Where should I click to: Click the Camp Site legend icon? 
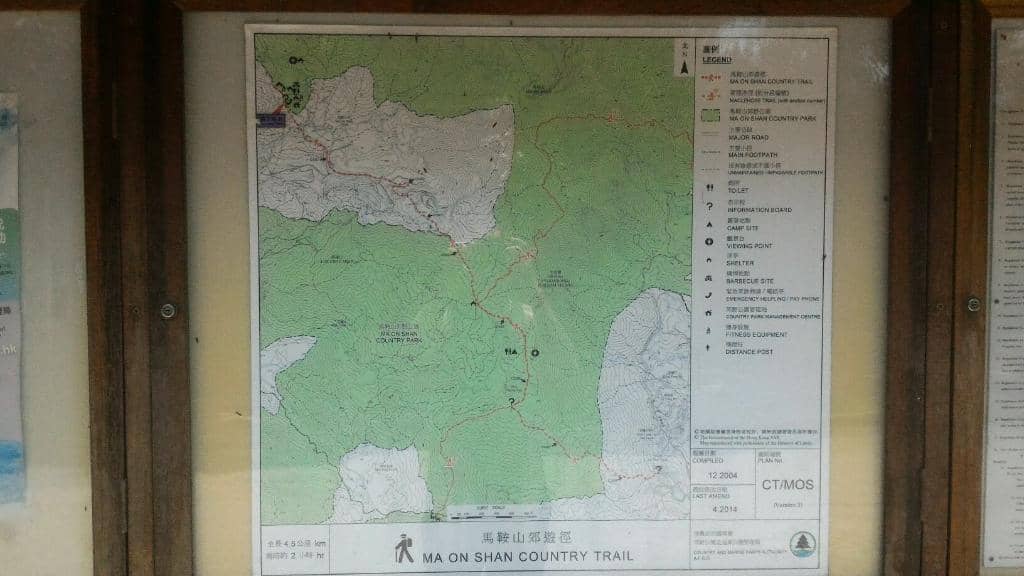[x=708, y=224]
